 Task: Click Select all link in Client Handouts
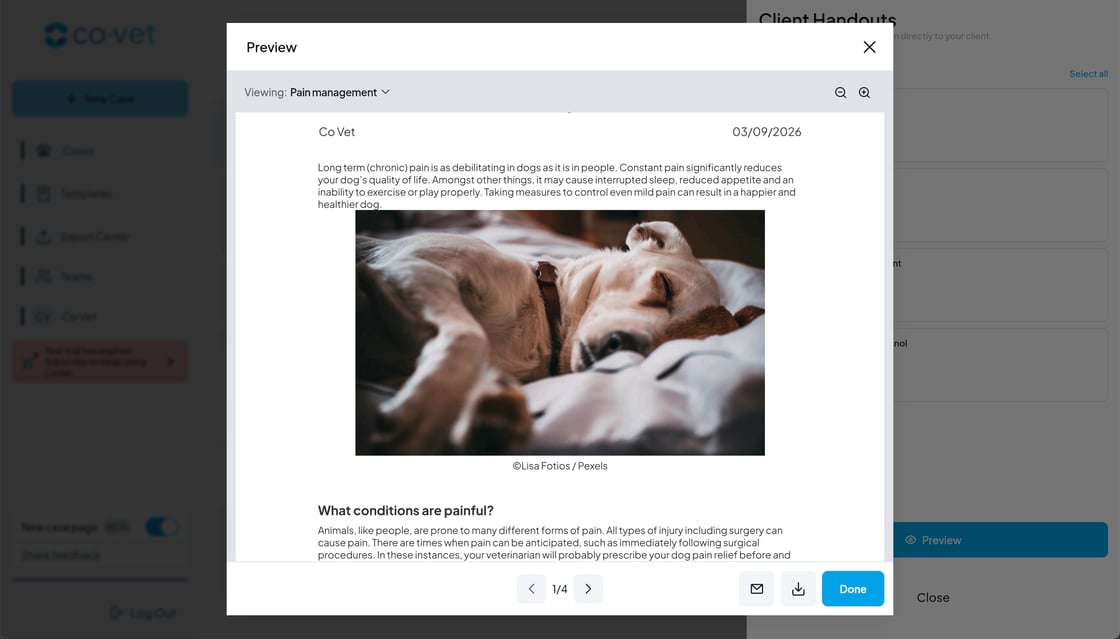click(x=1088, y=74)
